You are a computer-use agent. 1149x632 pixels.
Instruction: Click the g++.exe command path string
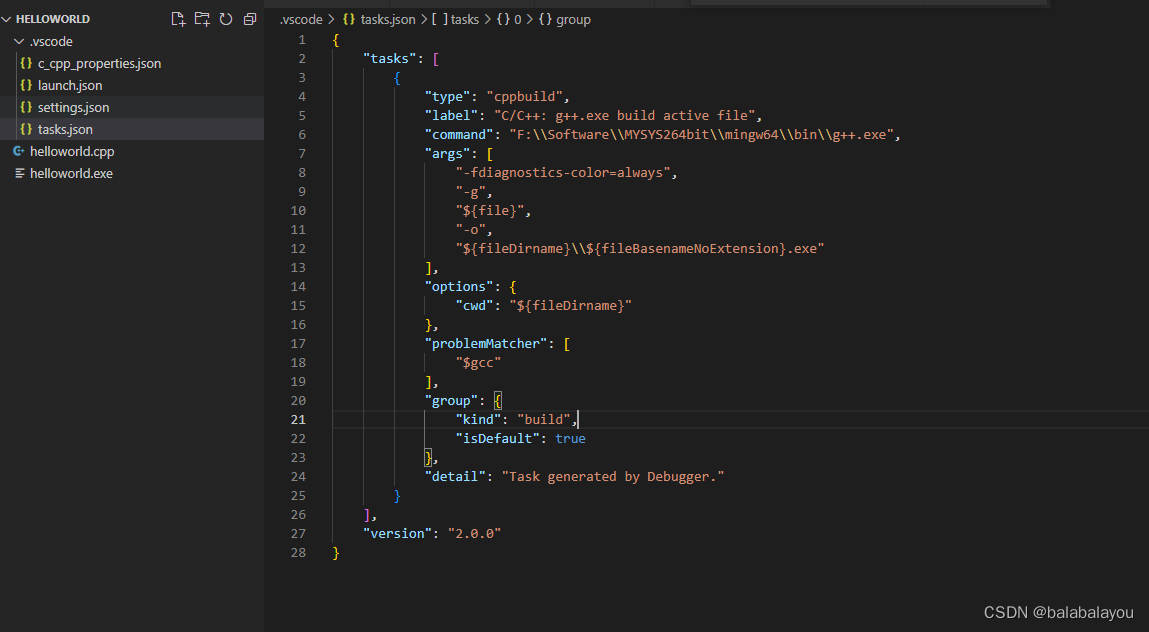coord(701,135)
